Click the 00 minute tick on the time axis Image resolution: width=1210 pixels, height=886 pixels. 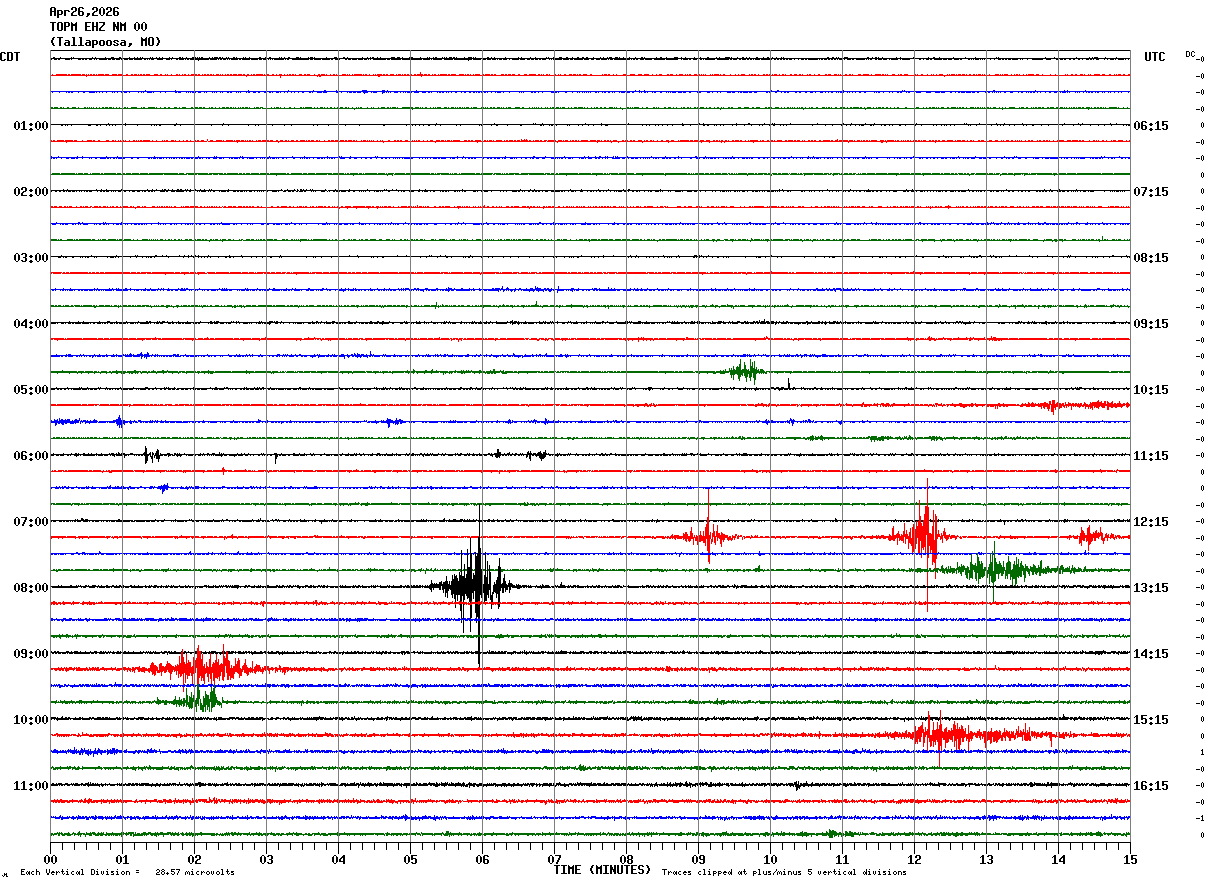51,859
